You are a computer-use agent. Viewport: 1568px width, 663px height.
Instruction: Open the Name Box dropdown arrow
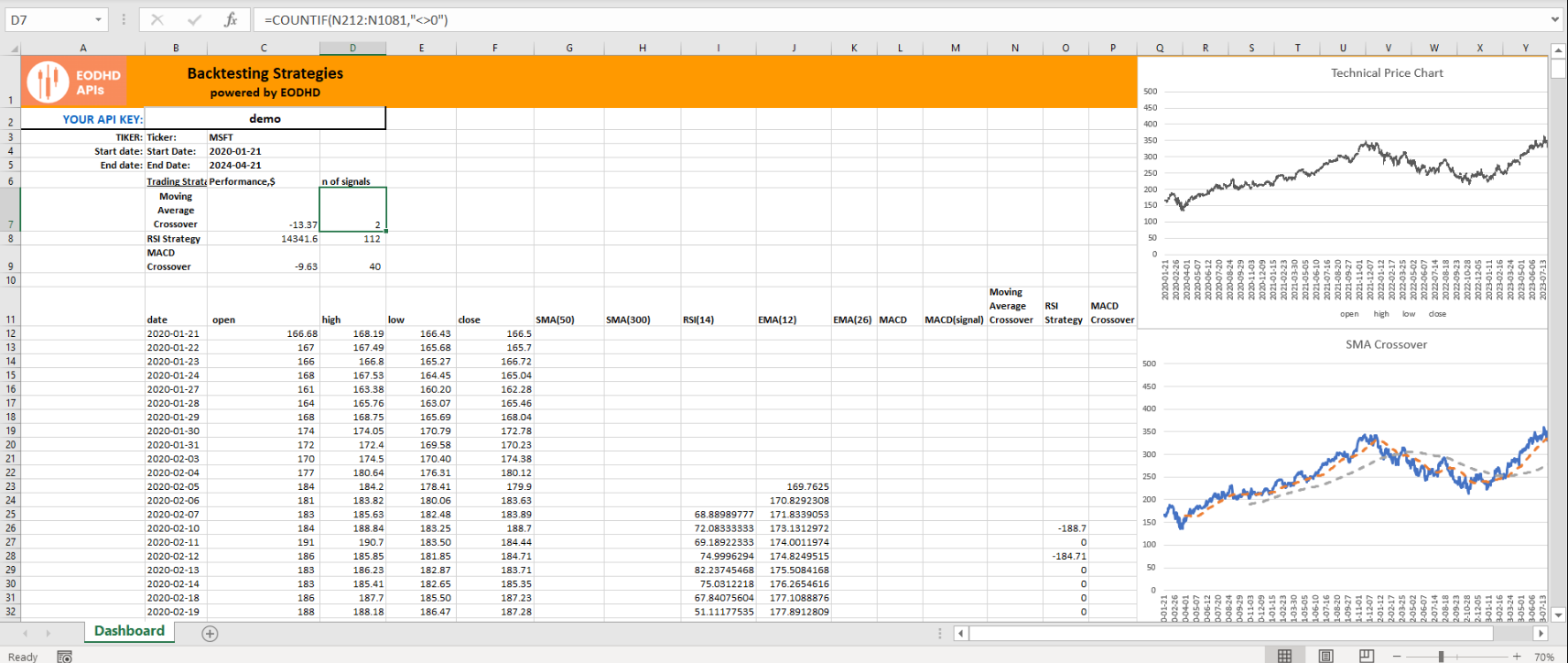coord(98,19)
